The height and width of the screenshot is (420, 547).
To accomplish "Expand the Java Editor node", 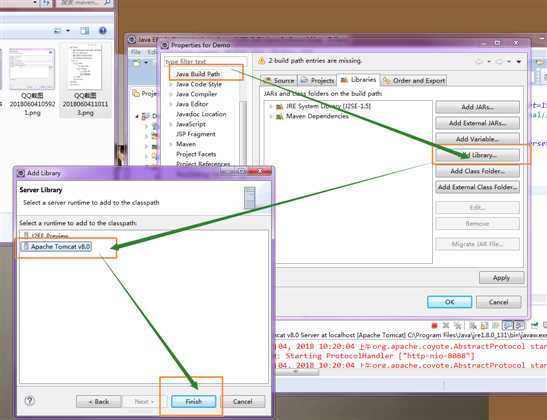I will (x=171, y=104).
